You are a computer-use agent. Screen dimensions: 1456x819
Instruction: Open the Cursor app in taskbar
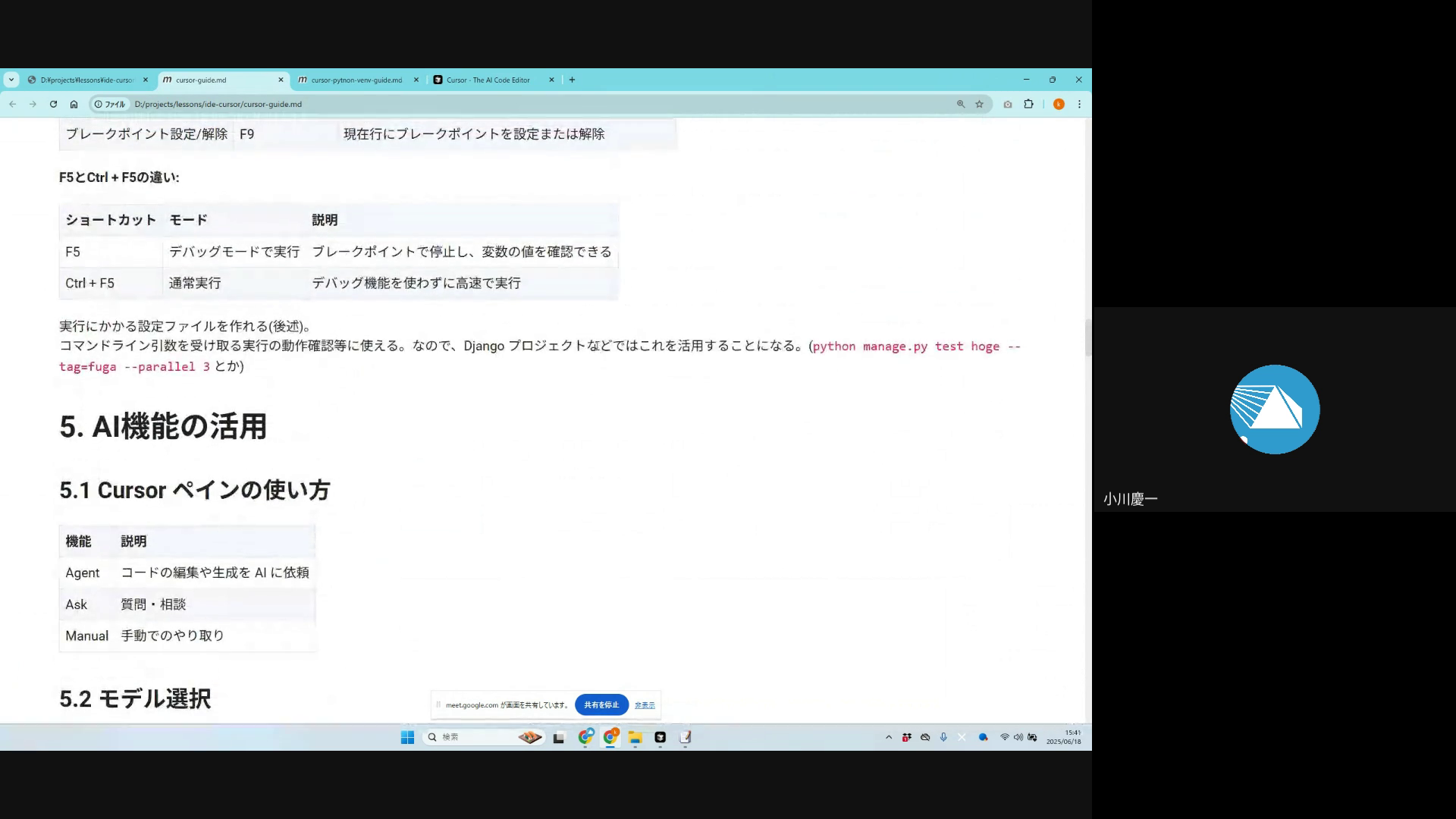660,737
